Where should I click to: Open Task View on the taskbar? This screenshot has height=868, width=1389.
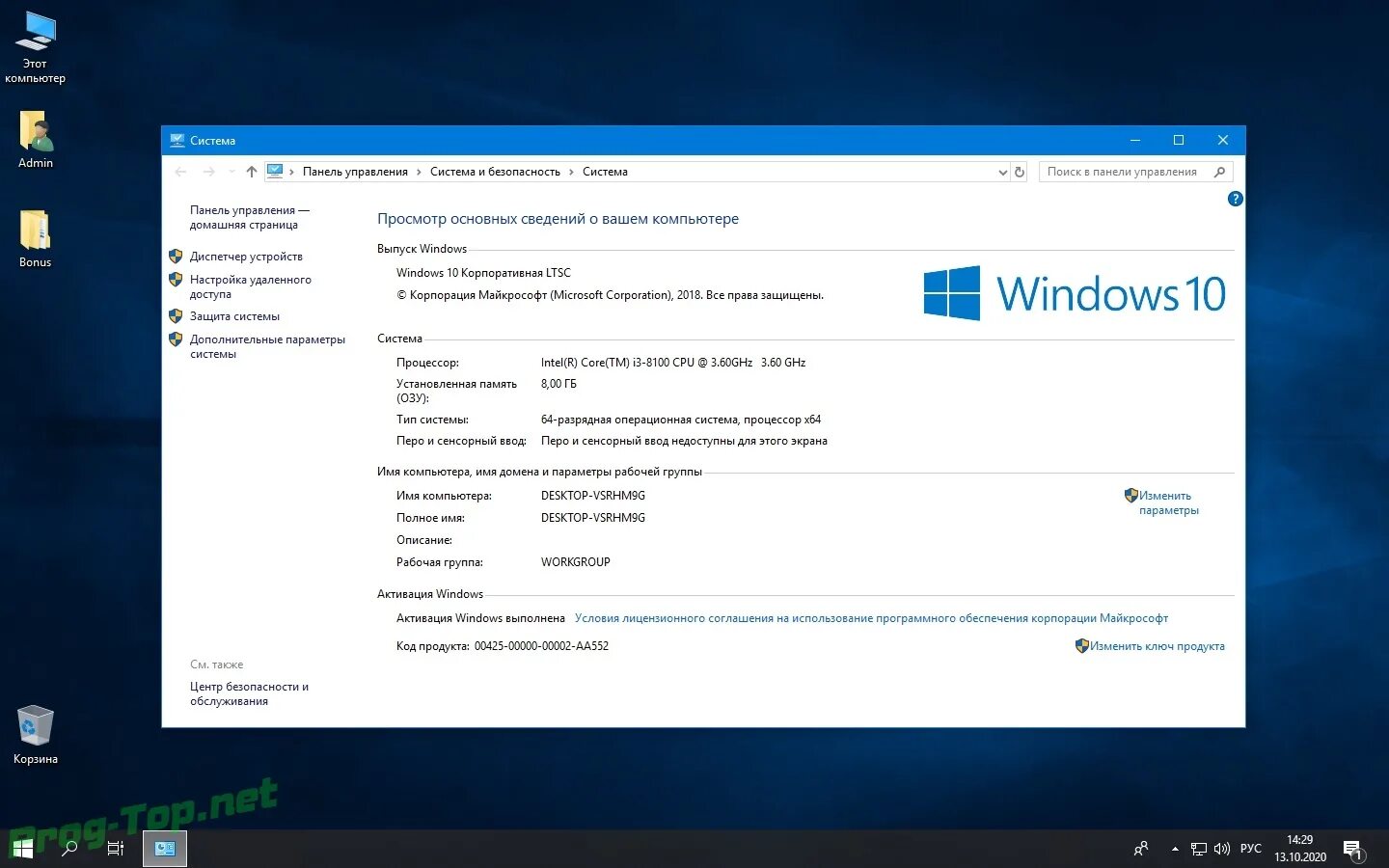pos(116,849)
